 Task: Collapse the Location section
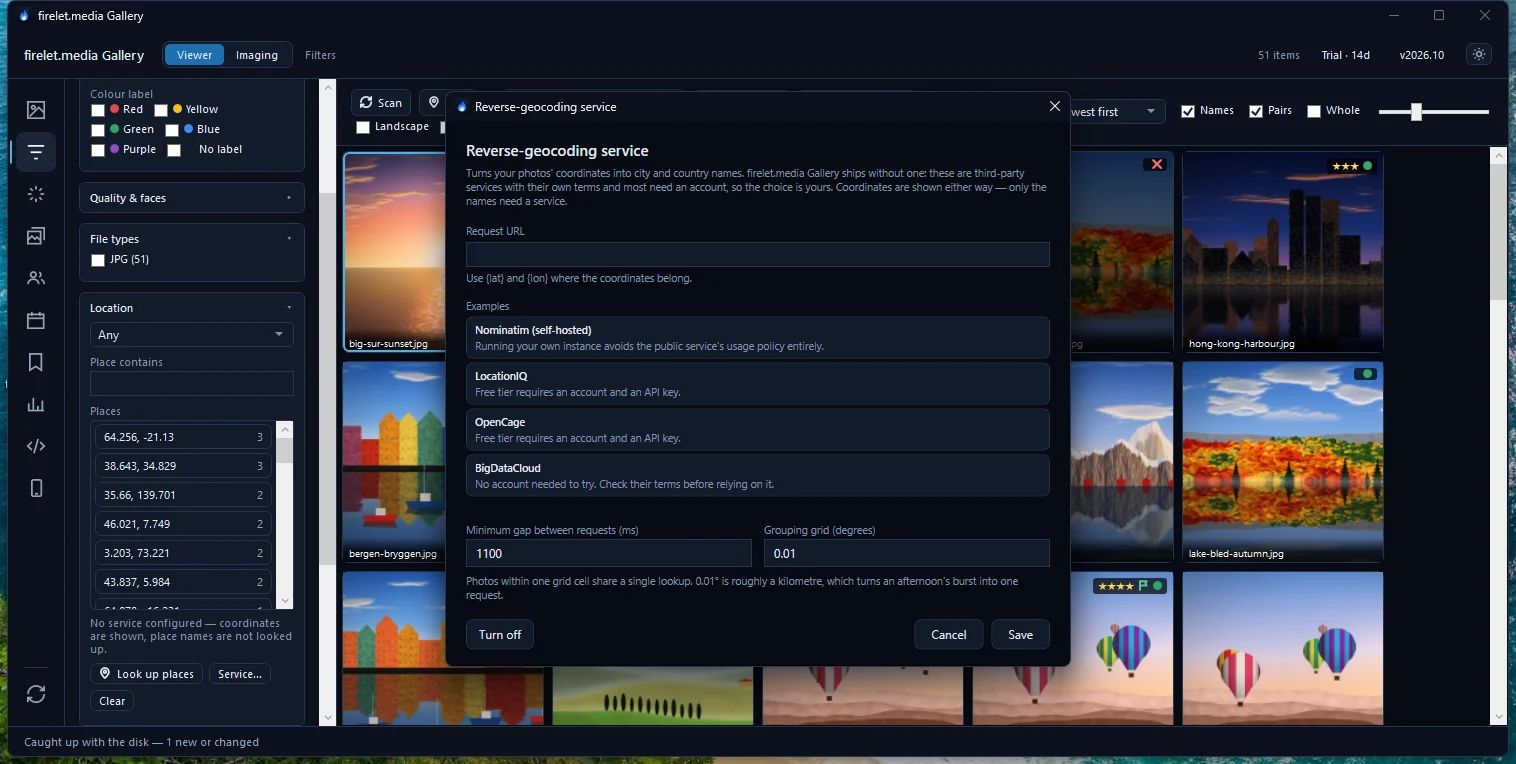(192, 308)
